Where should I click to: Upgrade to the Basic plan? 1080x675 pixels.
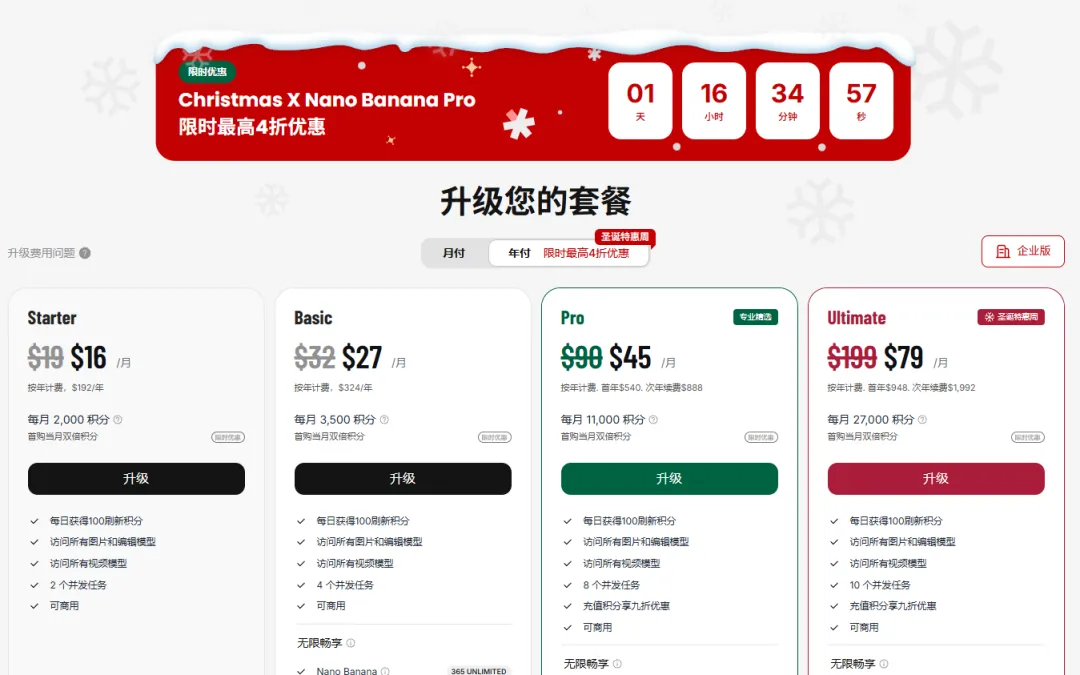pyautogui.click(x=403, y=478)
